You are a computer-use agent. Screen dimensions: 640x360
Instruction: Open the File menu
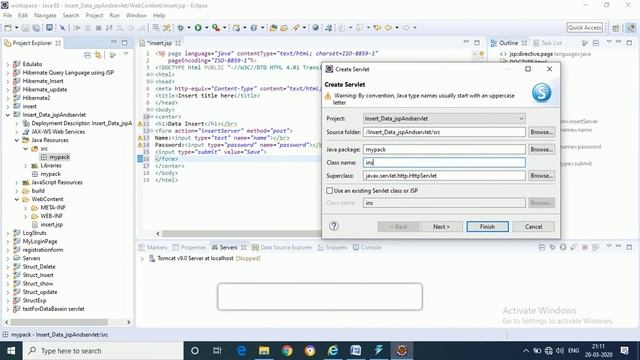pyautogui.click(x=7, y=15)
